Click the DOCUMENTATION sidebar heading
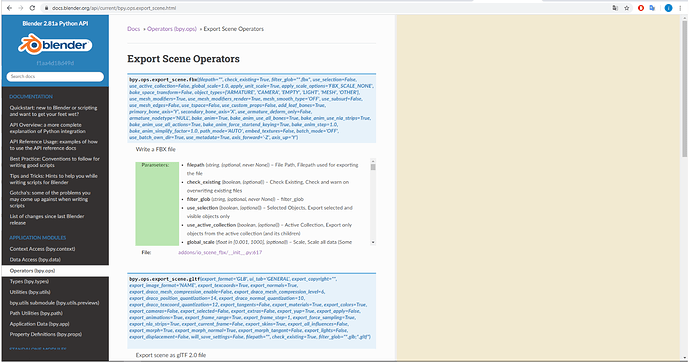Image resolution: width=690 pixels, height=363 pixels. tap(31, 96)
